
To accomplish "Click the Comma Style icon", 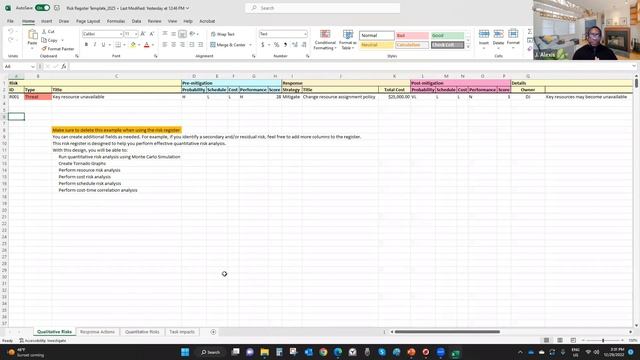I will click(x=285, y=44).
